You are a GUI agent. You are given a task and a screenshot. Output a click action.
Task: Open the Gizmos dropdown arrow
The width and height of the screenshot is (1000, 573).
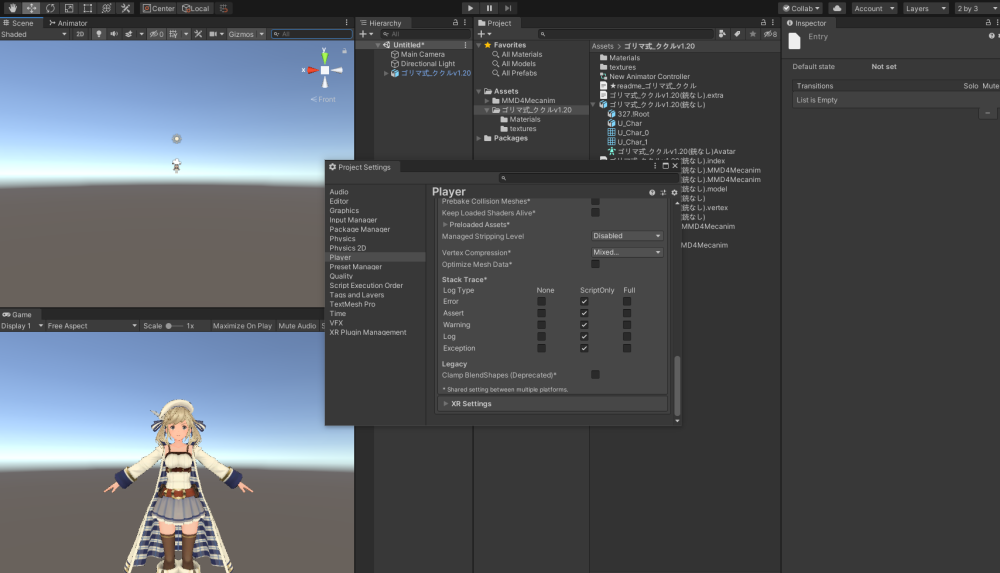click(261, 34)
